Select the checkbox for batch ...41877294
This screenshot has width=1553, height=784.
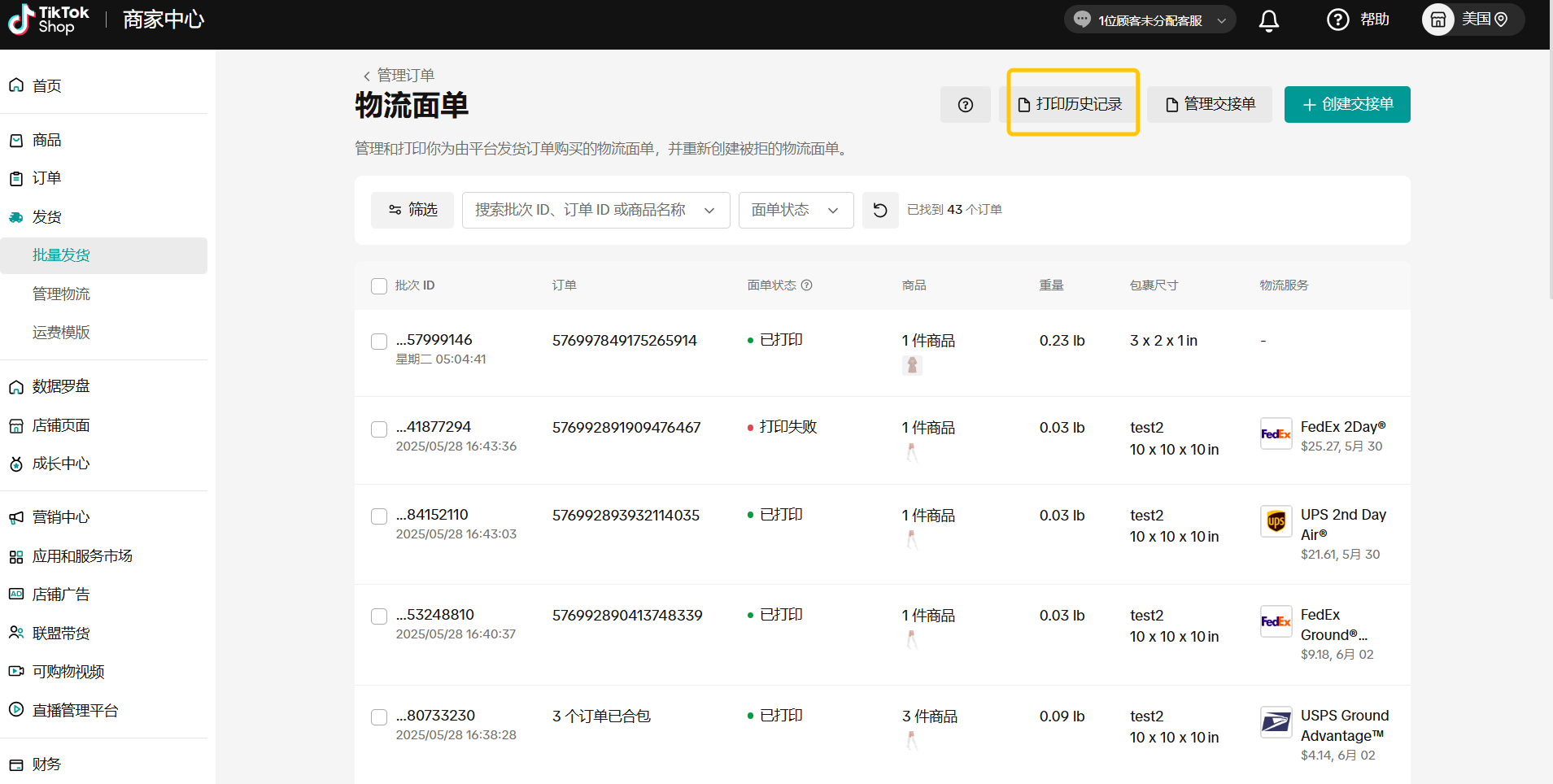379,429
